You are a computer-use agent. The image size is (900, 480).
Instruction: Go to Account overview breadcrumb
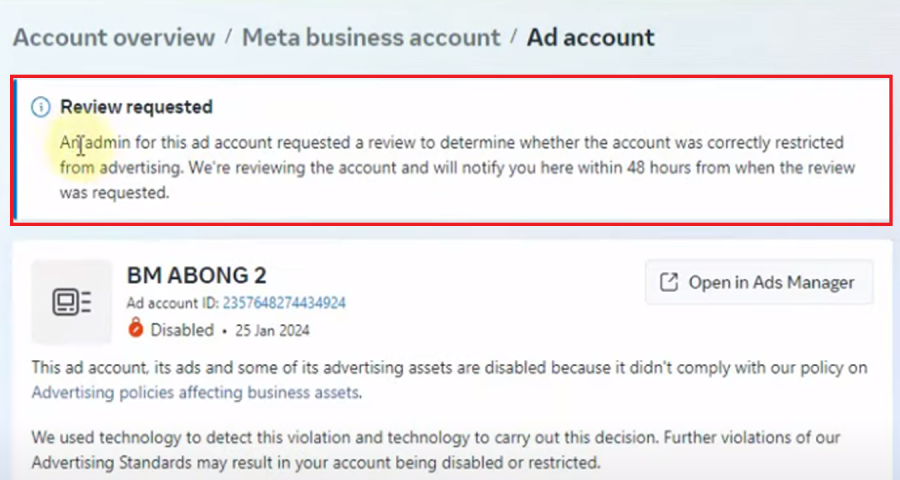point(114,37)
